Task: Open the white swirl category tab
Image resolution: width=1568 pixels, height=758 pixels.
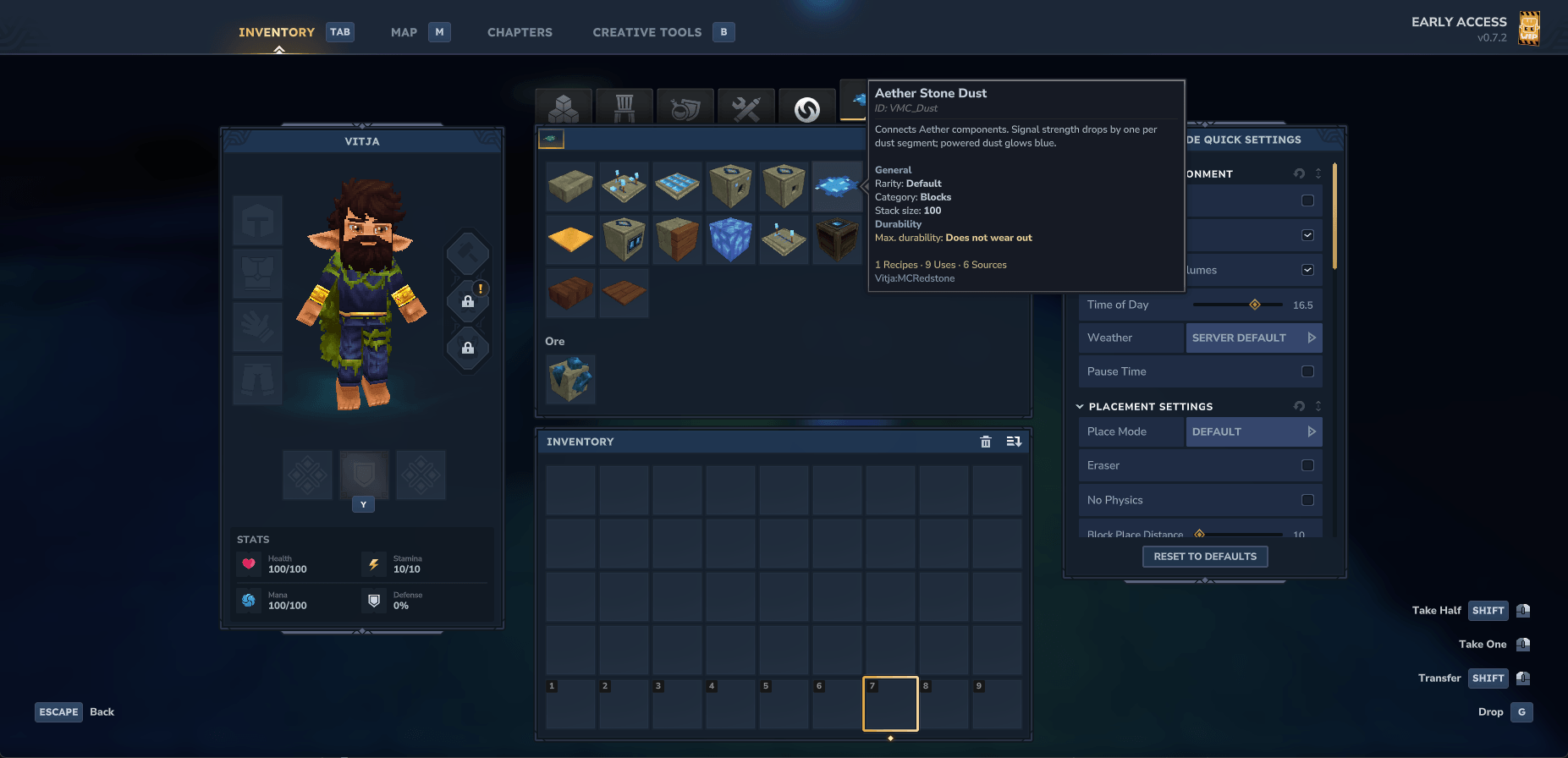Action: click(807, 107)
